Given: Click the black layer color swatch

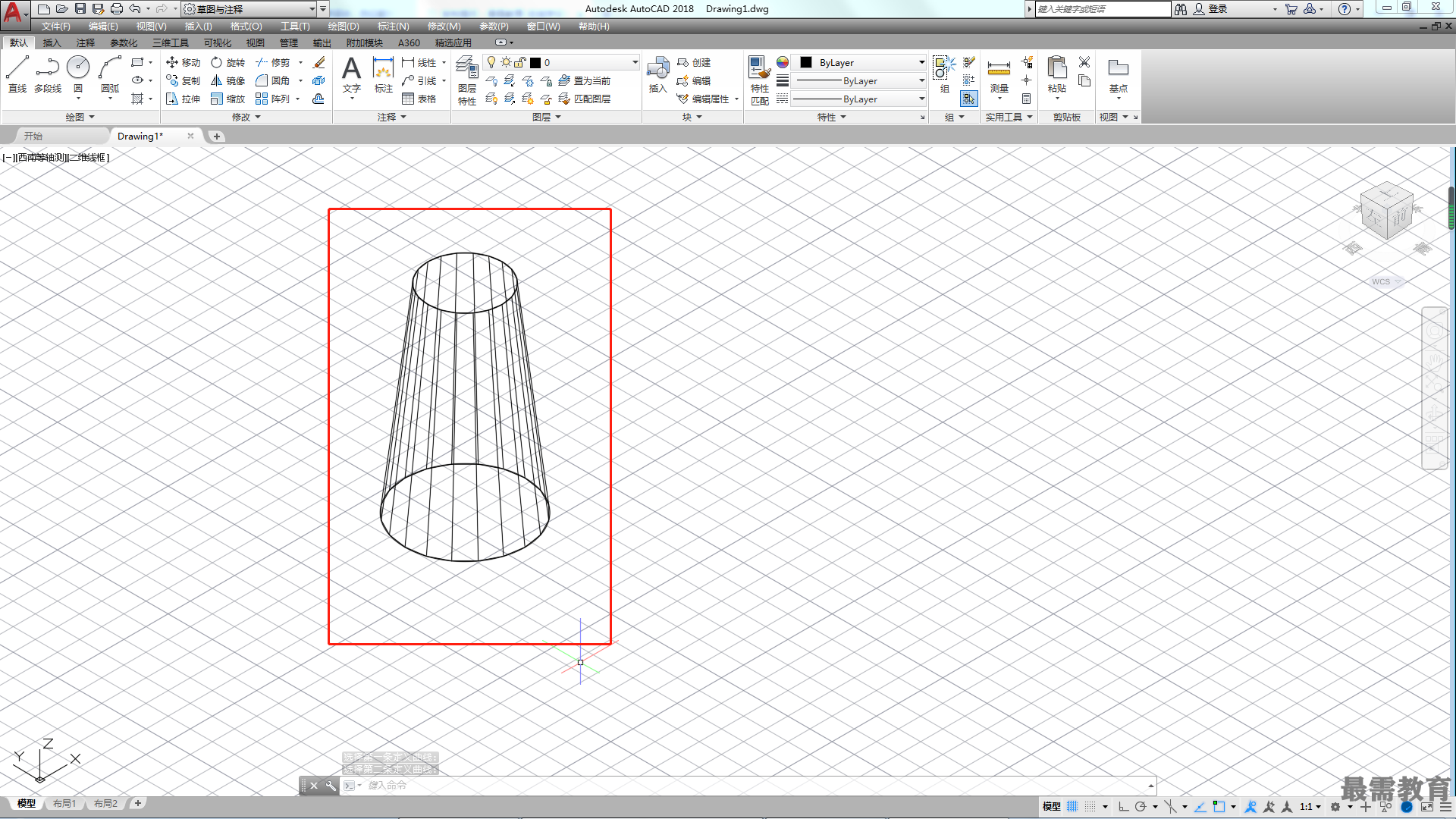Looking at the screenshot, I should [535, 62].
